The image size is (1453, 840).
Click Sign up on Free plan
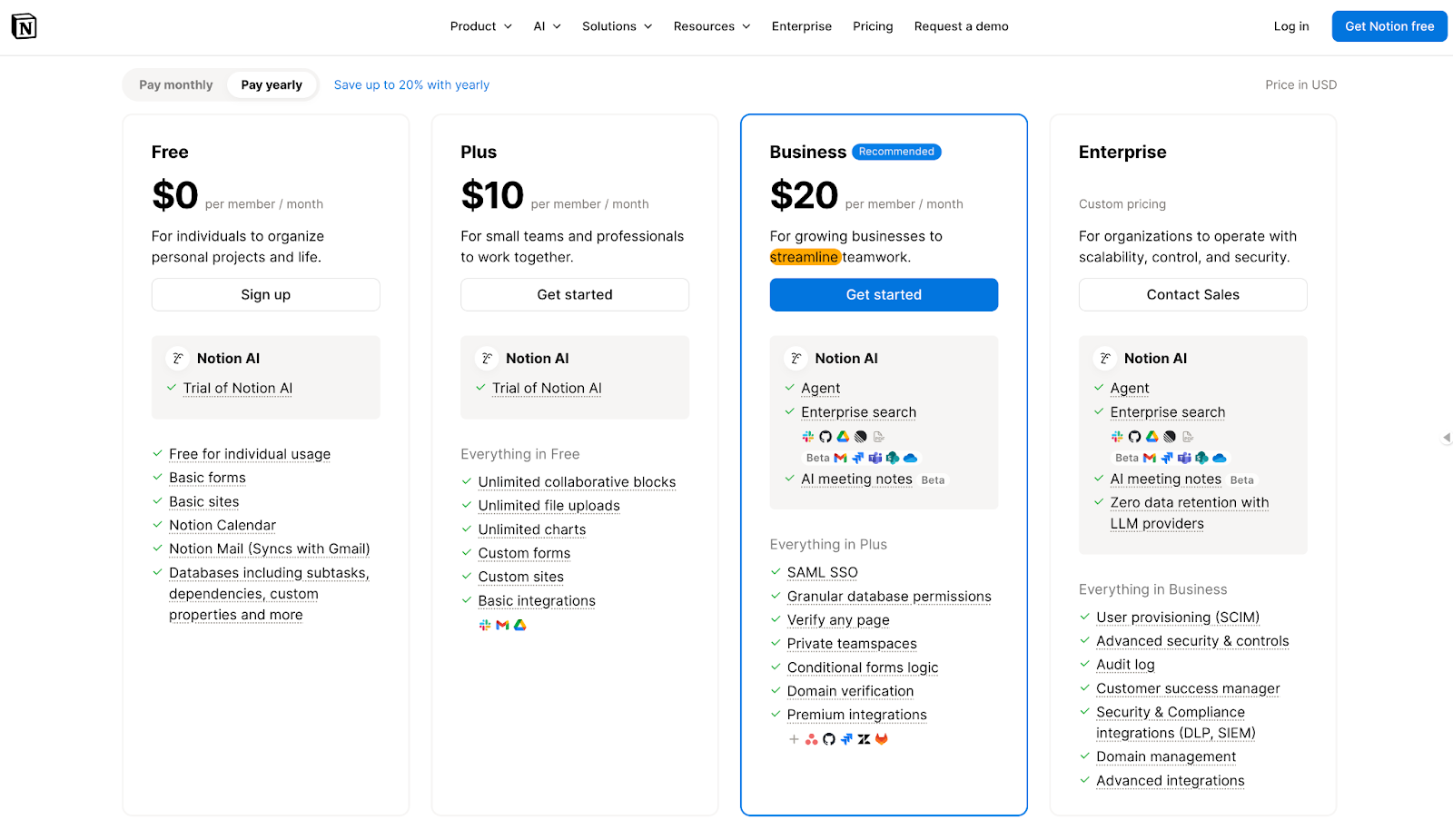266,294
